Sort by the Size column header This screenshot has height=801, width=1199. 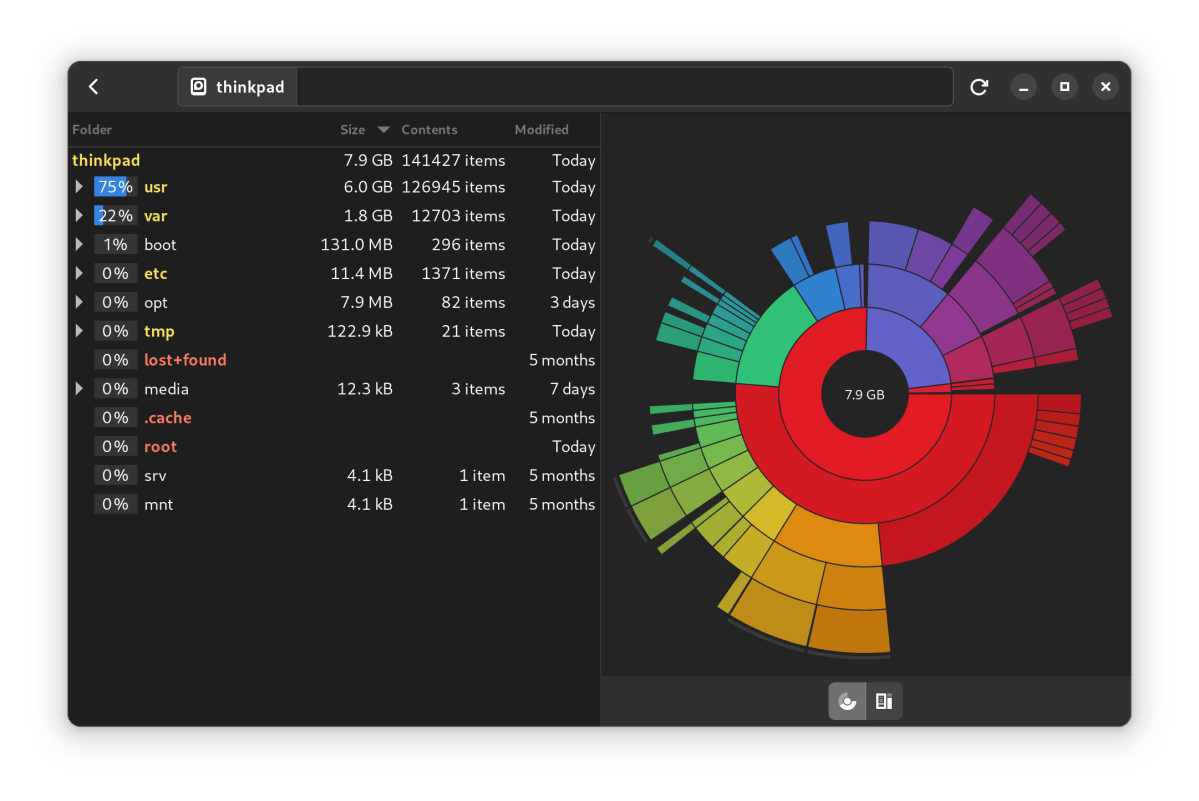(353, 130)
